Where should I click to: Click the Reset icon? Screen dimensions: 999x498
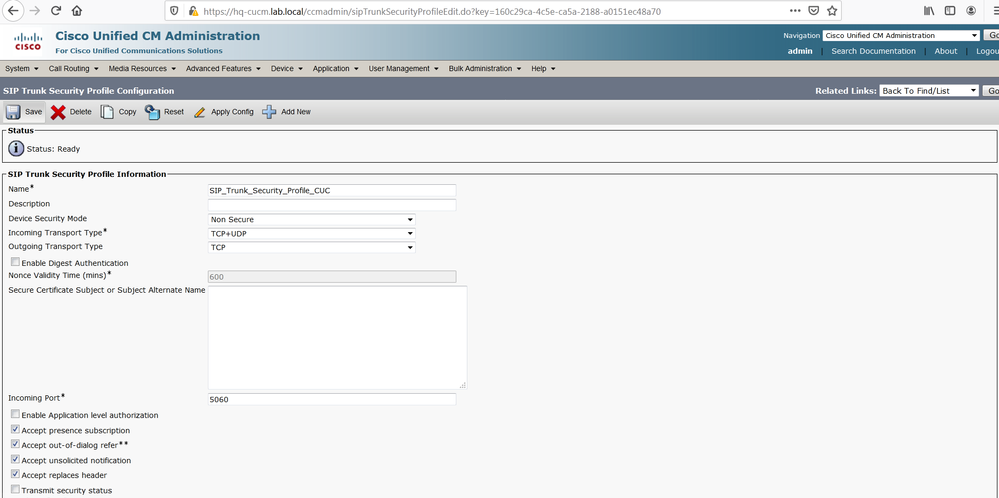[x=152, y=112]
